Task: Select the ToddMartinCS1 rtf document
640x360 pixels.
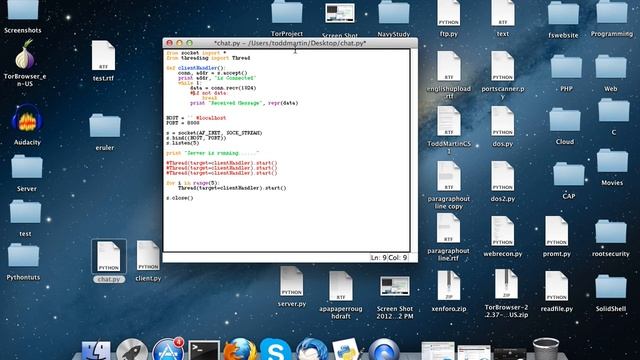Action: click(449, 121)
